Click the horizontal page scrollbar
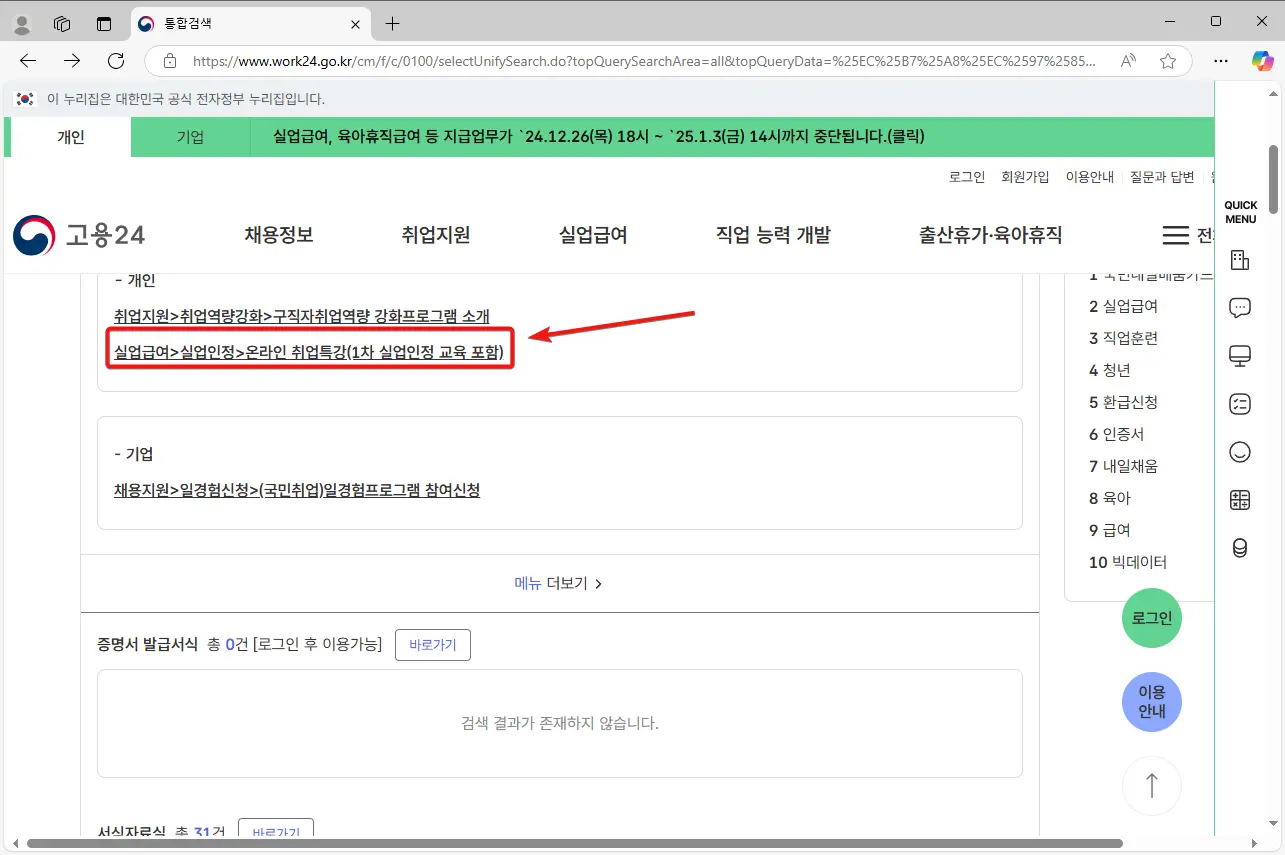1285x855 pixels. (x=575, y=843)
